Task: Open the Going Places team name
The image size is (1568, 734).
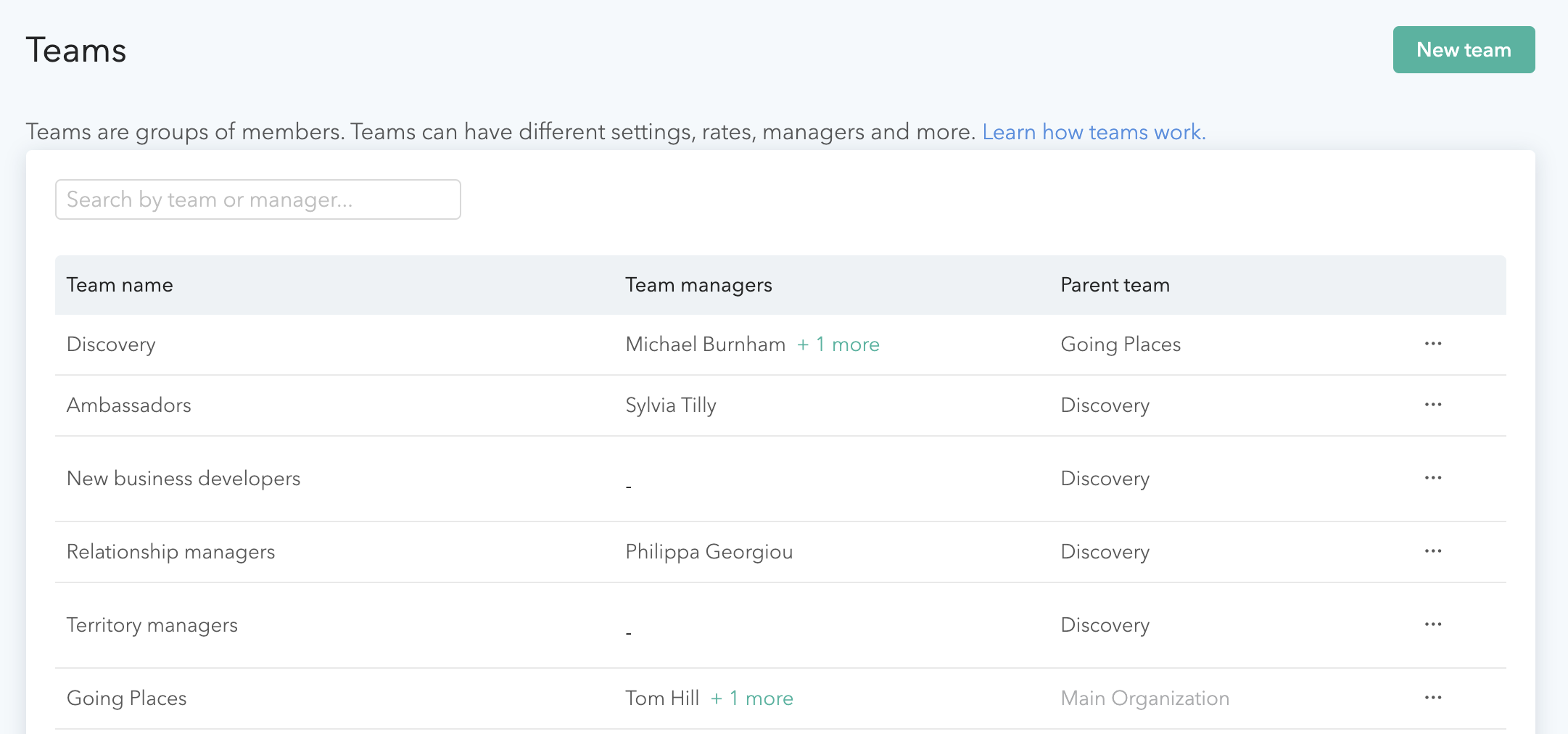Action: [126, 698]
